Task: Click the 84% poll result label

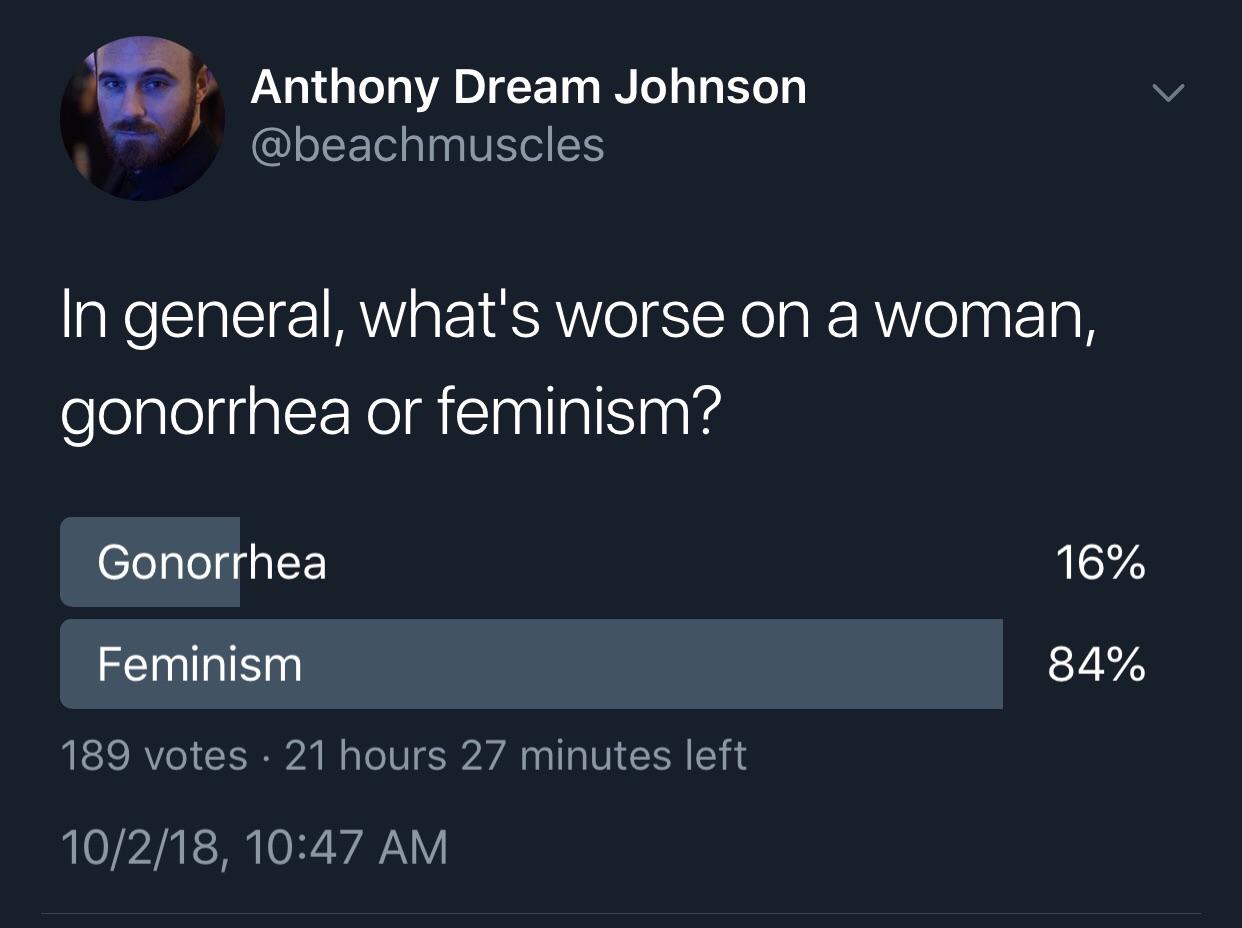Action: point(1097,664)
